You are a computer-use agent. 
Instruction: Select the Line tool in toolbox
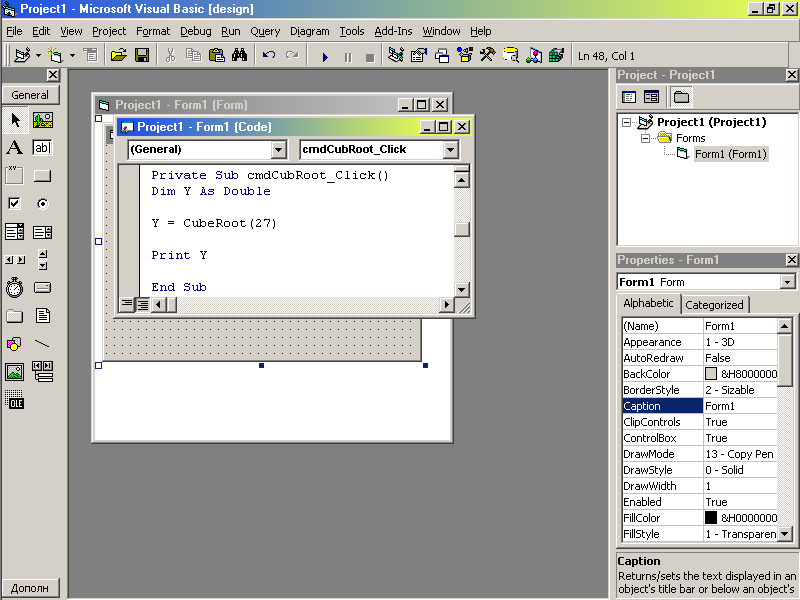[43, 344]
